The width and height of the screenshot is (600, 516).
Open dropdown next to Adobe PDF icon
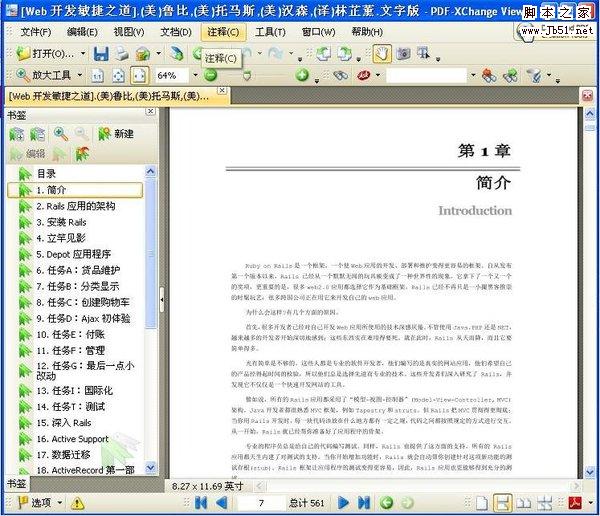[590, 503]
